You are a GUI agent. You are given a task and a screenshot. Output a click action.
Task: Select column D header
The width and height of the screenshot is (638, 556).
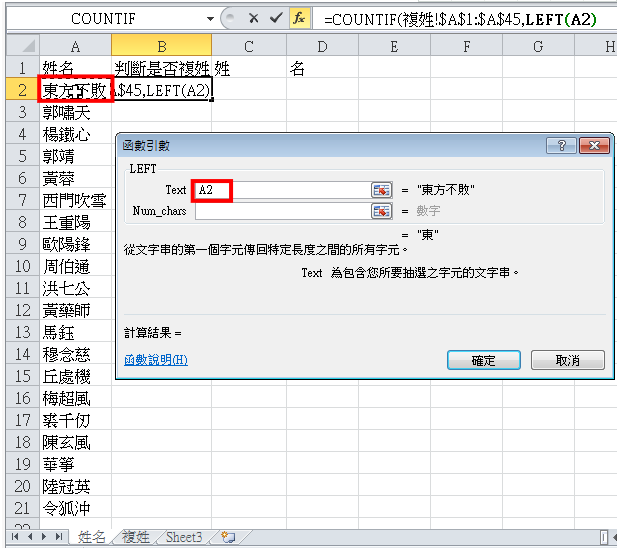click(322, 46)
